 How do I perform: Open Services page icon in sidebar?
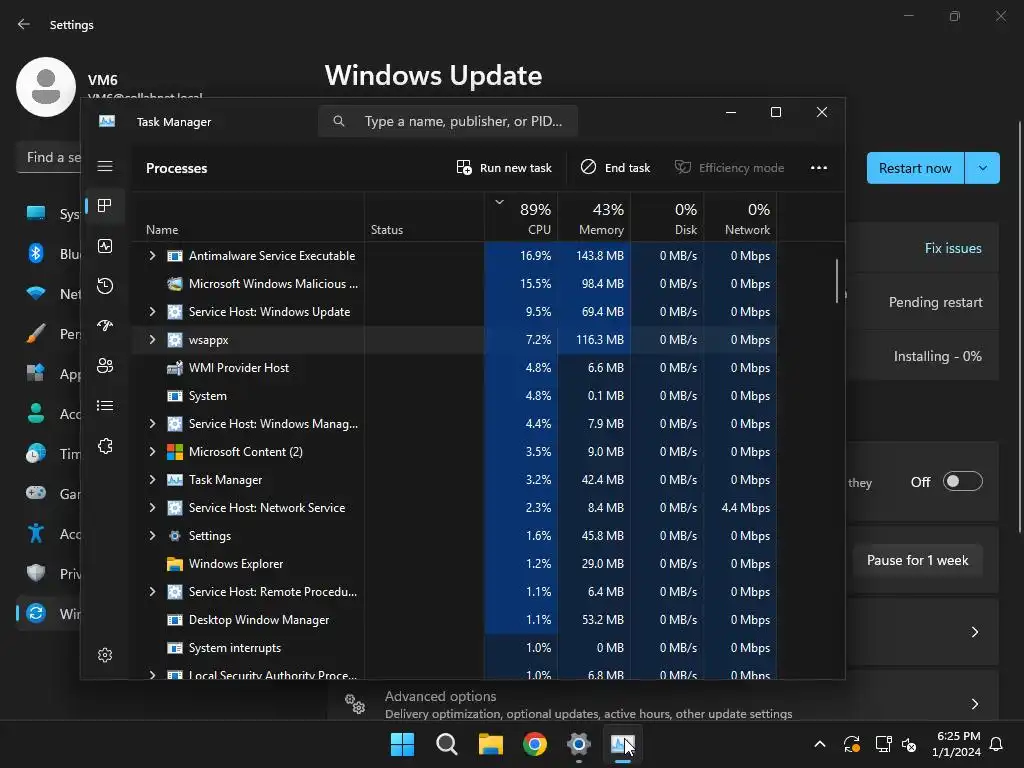pos(104,446)
